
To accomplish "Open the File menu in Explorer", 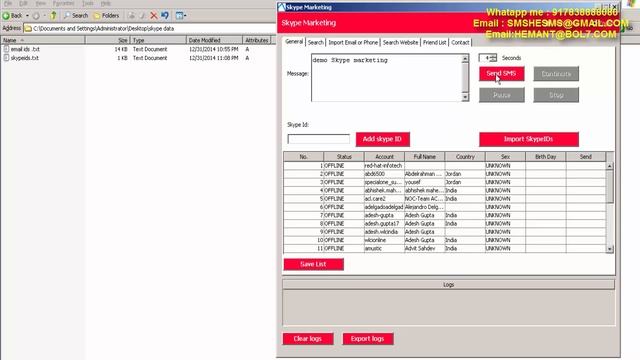I will 8,3.
